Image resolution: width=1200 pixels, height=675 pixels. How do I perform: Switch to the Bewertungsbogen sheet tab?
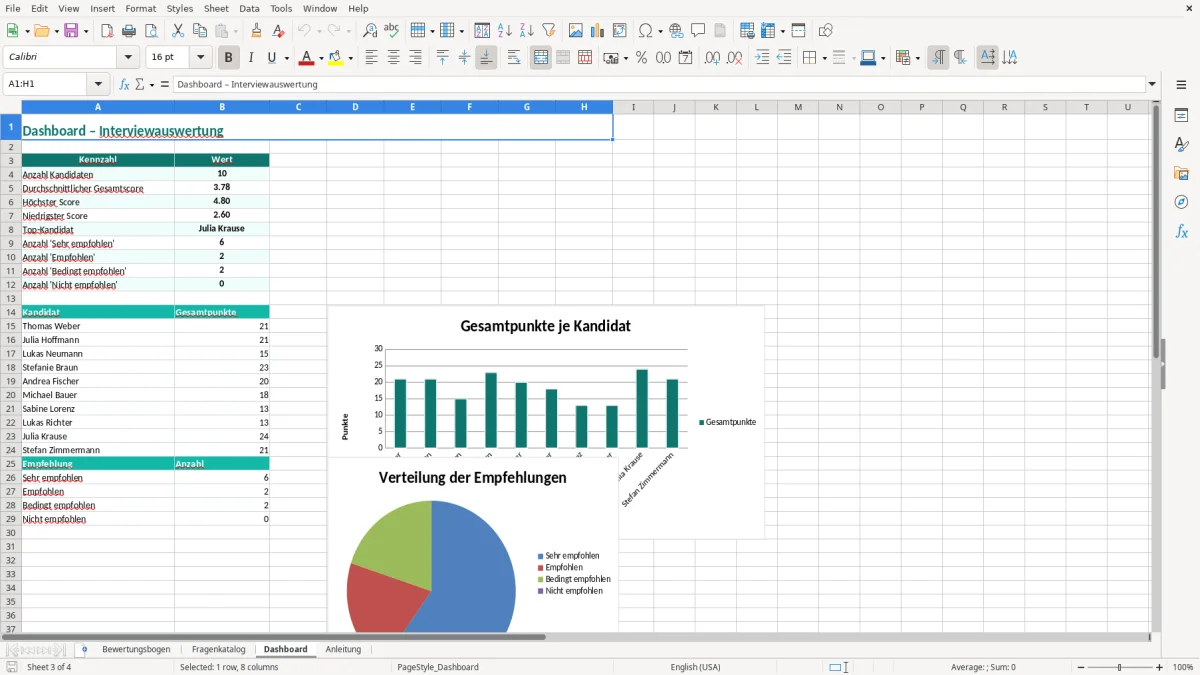point(136,649)
